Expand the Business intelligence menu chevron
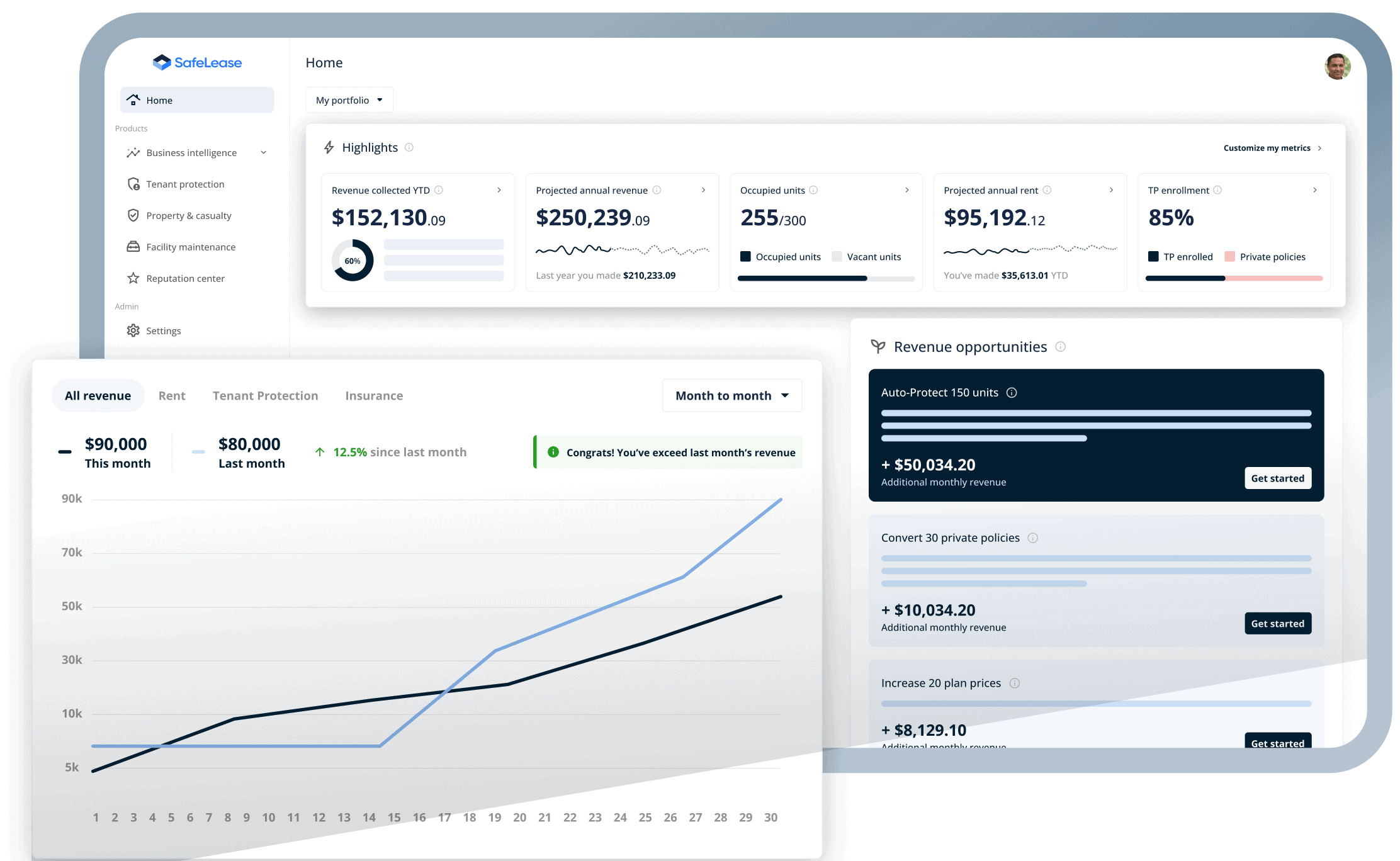 click(264, 152)
